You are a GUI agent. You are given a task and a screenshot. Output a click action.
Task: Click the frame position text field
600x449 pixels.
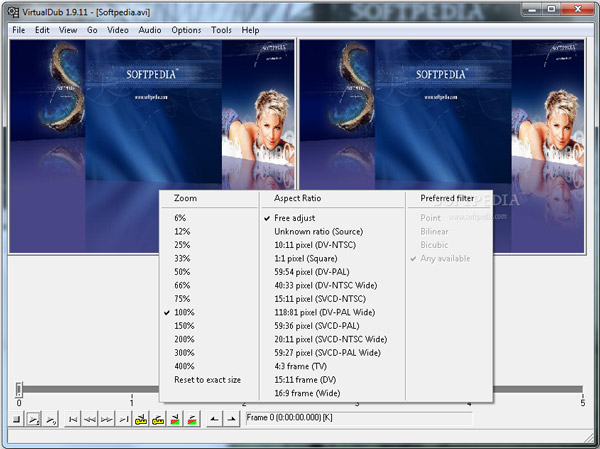click(359, 418)
